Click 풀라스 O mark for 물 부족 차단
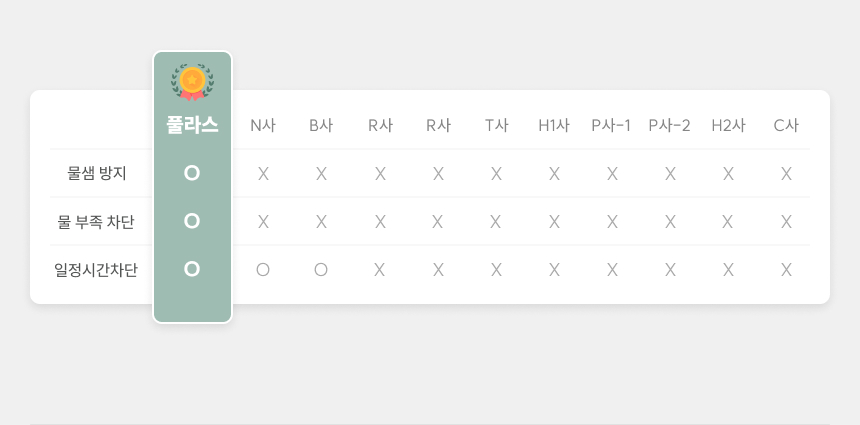Viewport: 860px width, 425px height. pos(192,221)
